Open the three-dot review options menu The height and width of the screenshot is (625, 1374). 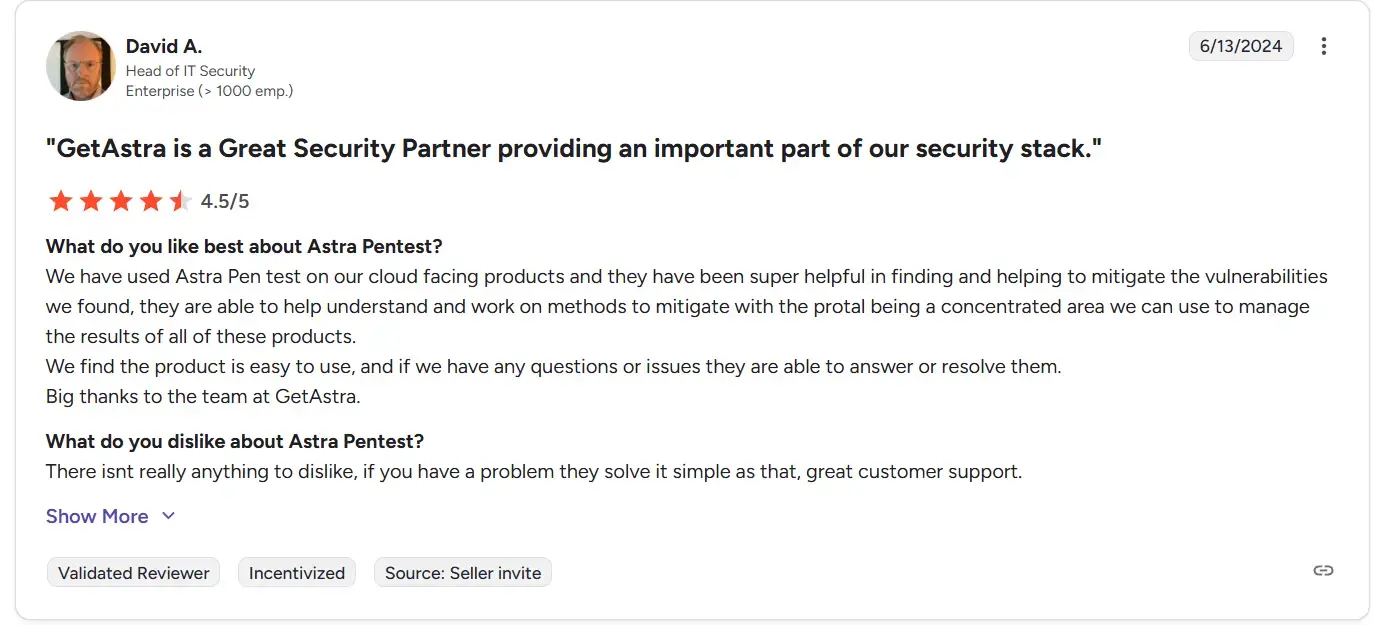[1323, 45]
